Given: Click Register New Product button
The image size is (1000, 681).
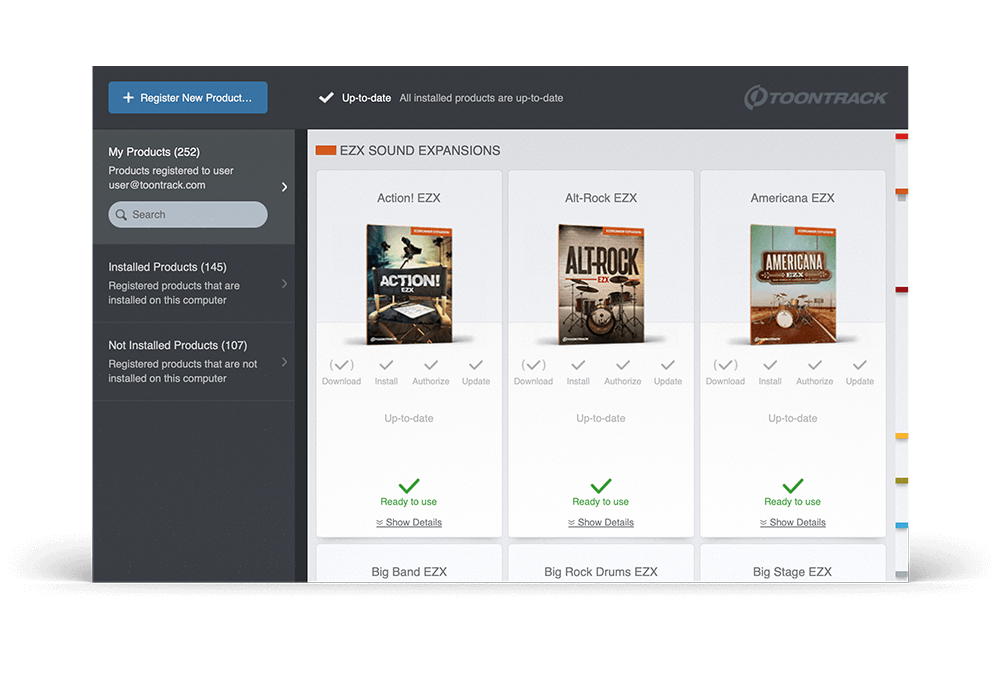Looking at the screenshot, I should [x=188, y=98].
